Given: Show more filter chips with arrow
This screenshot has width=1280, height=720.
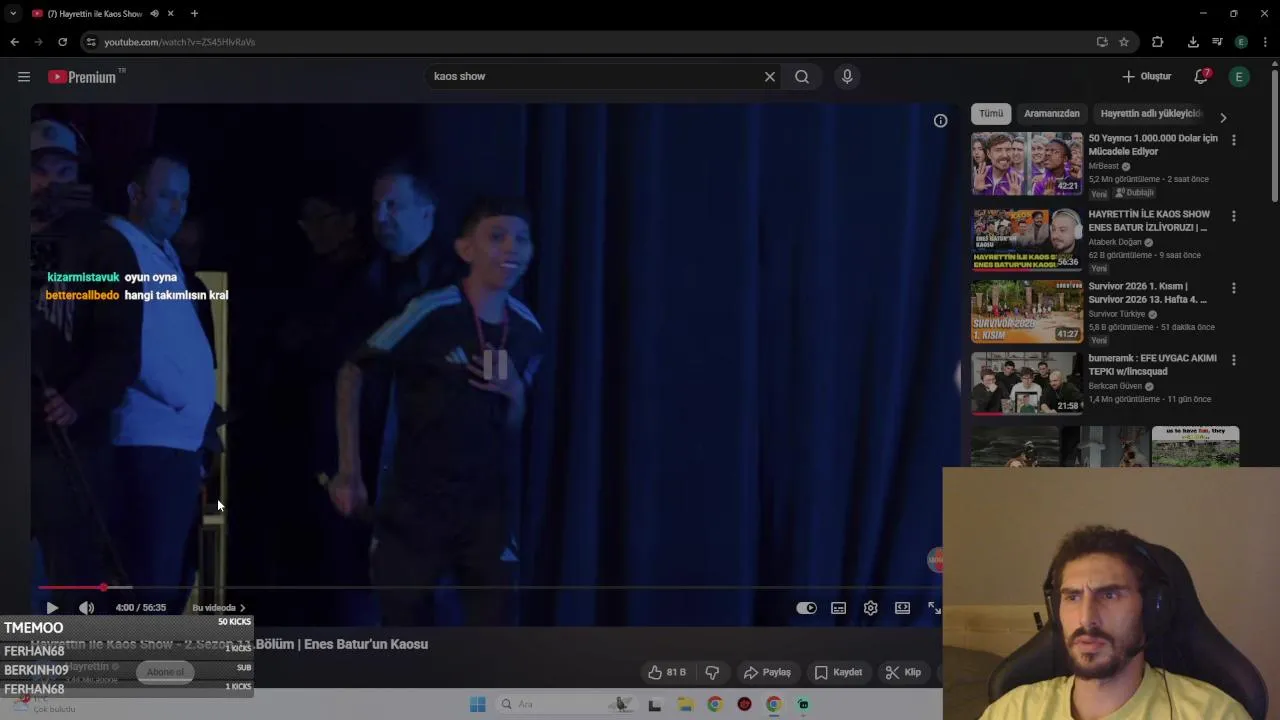Looking at the screenshot, I should pyautogui.click(x=1222, y=117).
